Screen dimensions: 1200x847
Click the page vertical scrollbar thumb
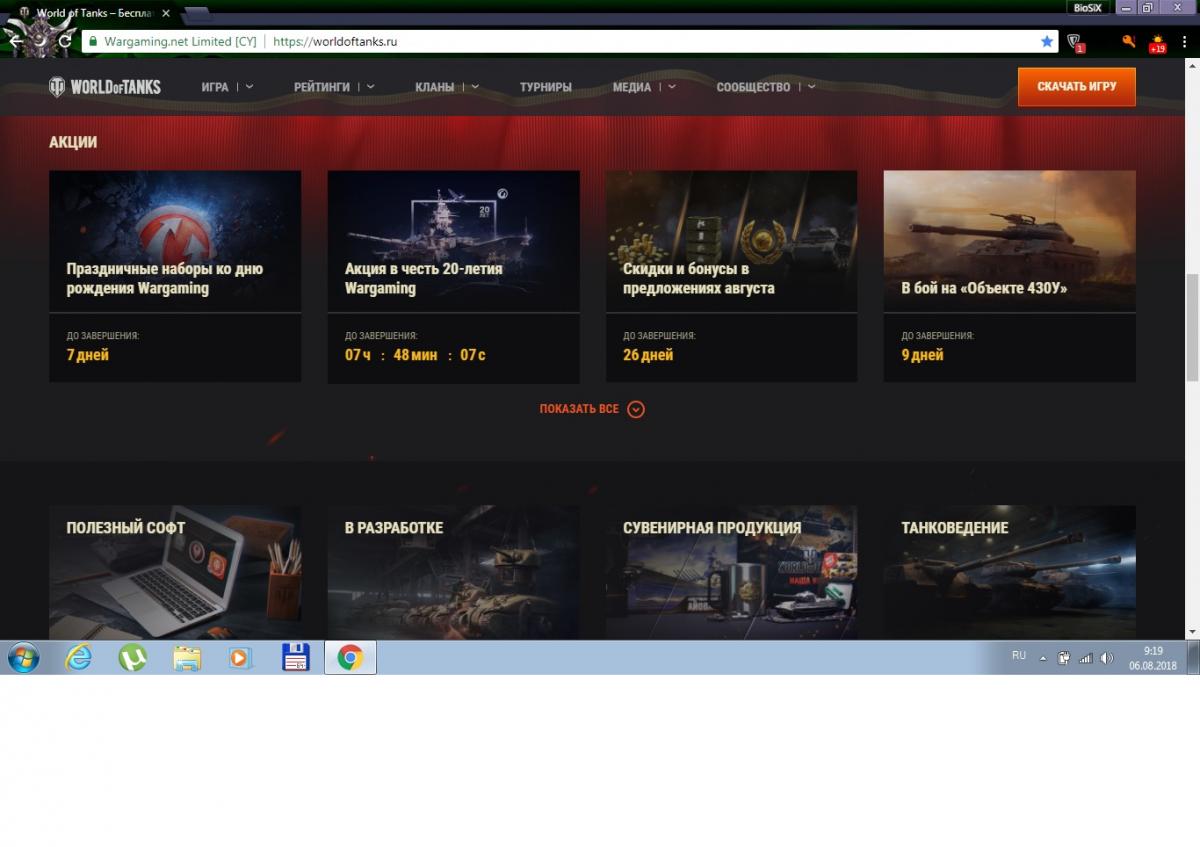click(x=1191, y=328)
